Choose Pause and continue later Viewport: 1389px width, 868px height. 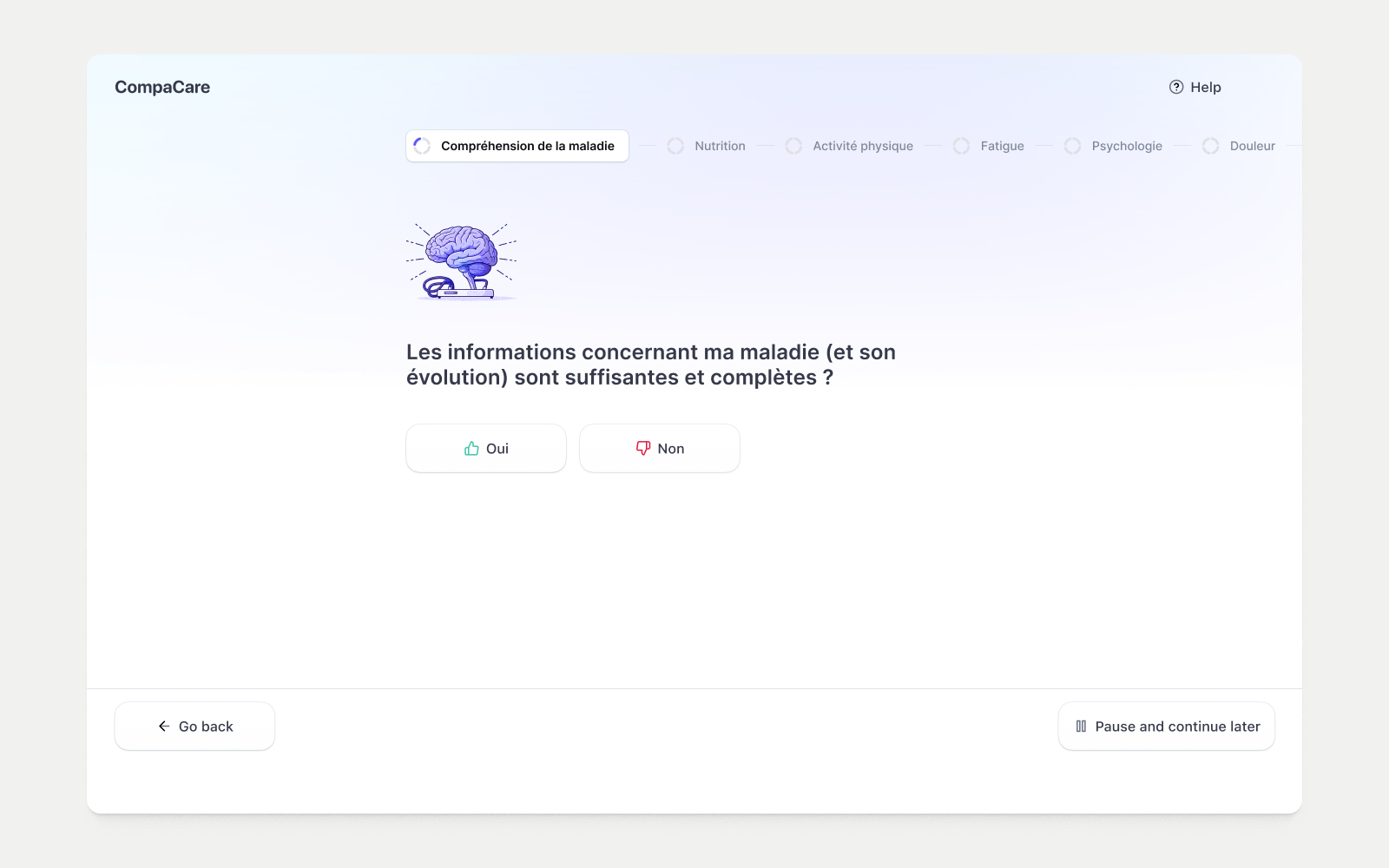1167,727
